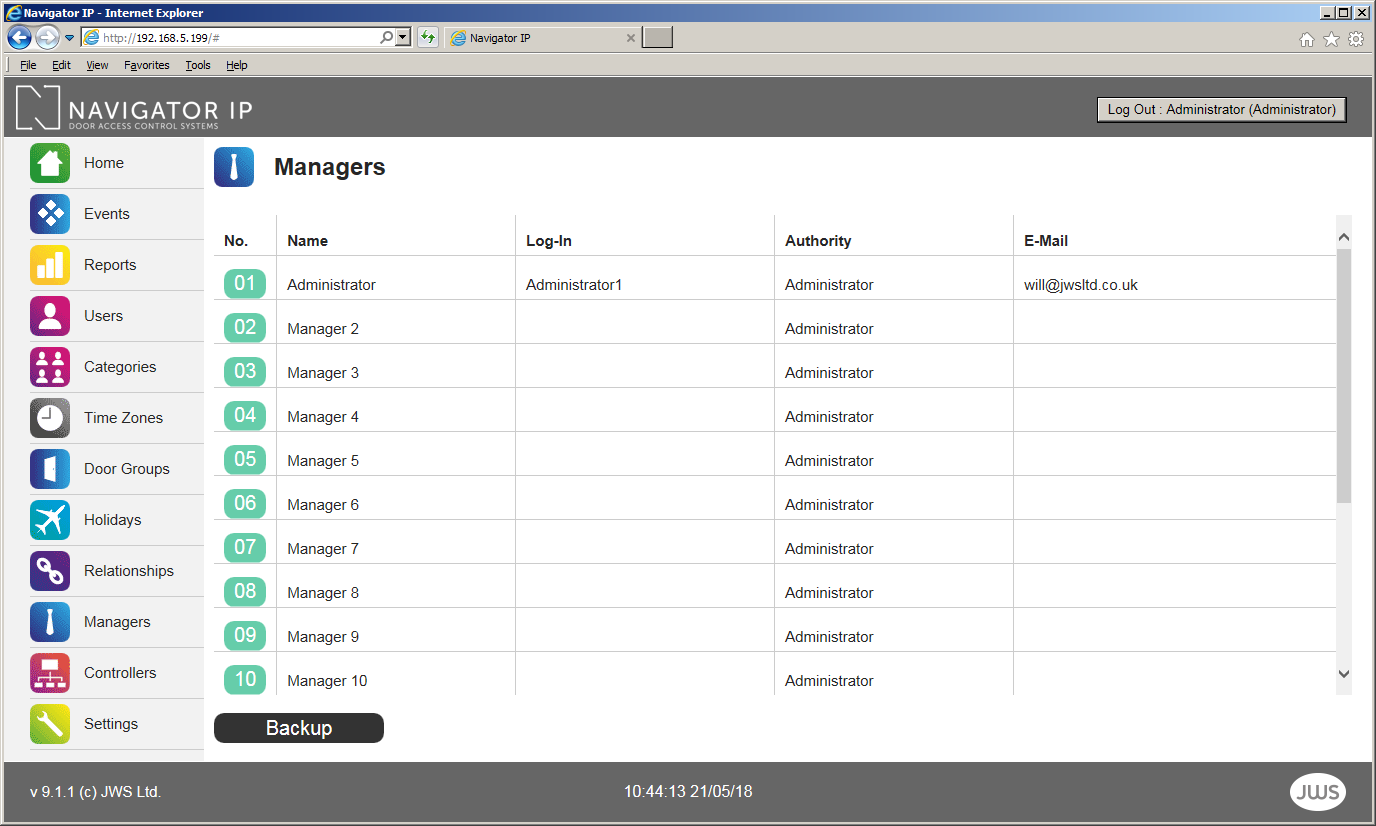1376x826 pixels.
Task: Open the File menu
Action: click(28, 65)
